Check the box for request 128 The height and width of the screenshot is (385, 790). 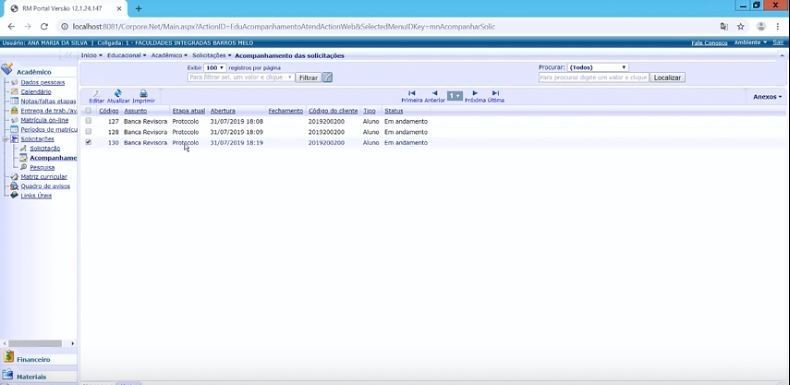89,132
